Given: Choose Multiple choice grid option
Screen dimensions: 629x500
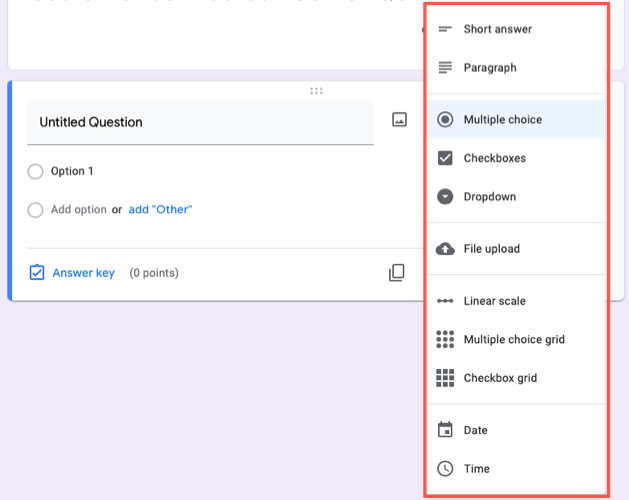Looking at the screenshot, I should (514, 340).
